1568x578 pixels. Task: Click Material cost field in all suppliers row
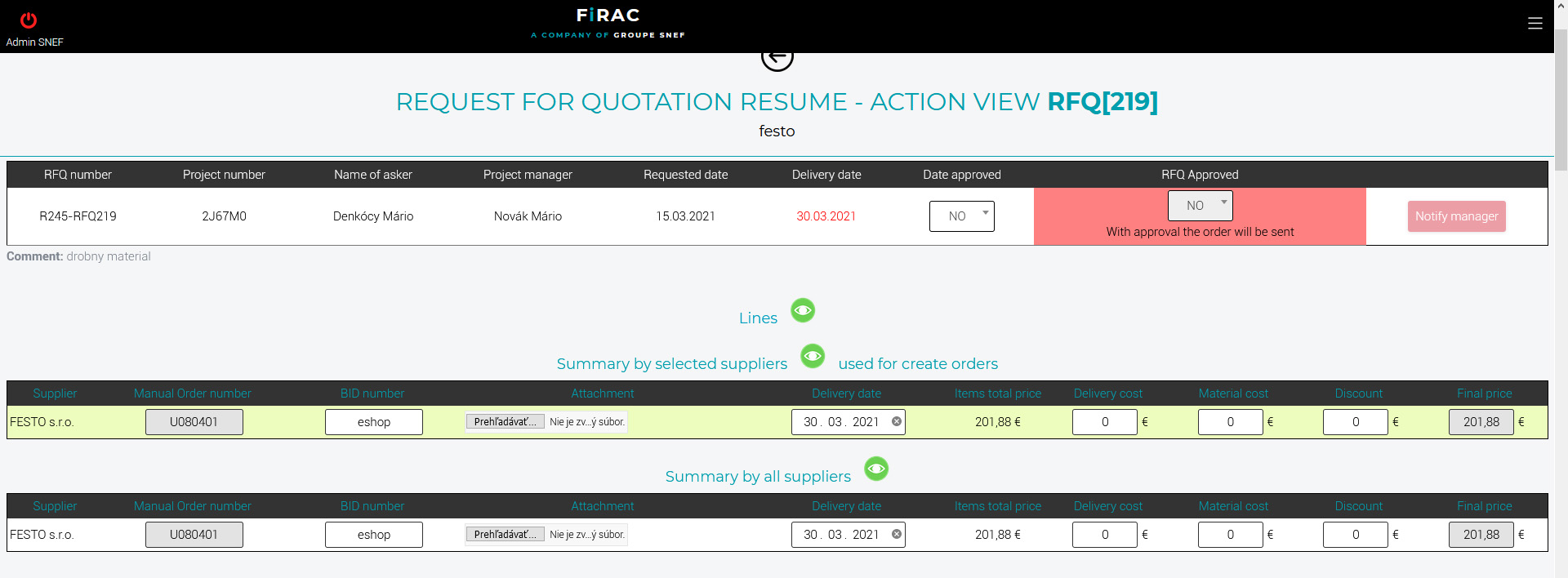[x=1230, y=535]
